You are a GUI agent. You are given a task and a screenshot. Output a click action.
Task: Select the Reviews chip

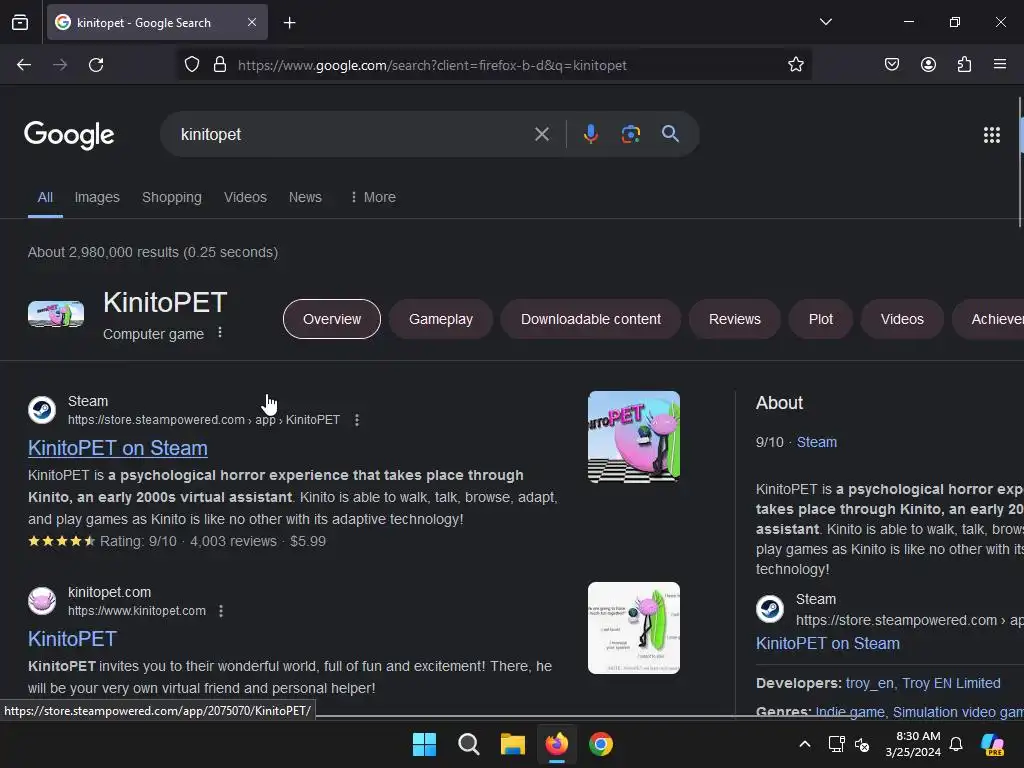click(735, 319)
